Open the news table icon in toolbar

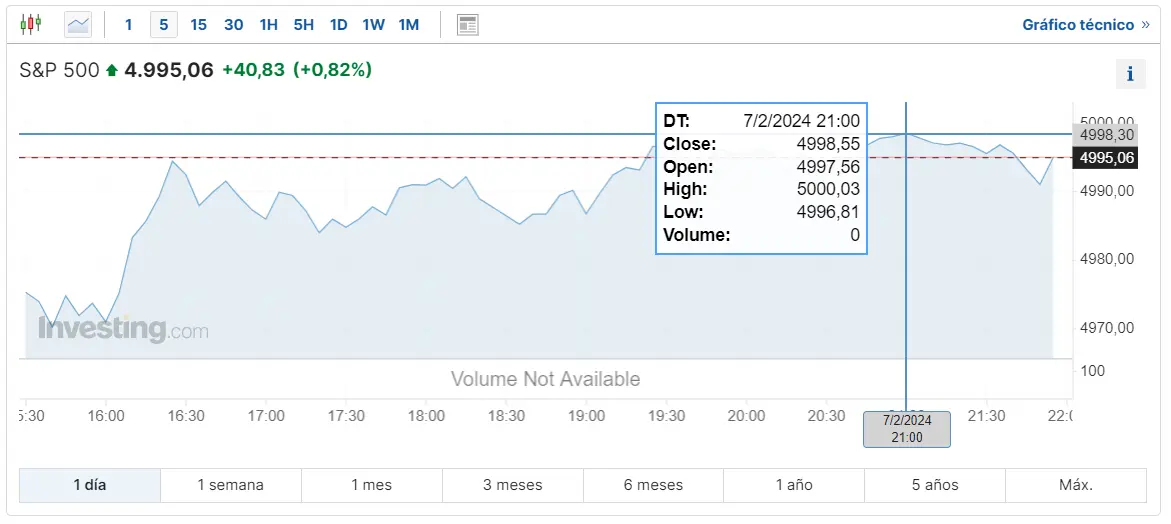468,25
